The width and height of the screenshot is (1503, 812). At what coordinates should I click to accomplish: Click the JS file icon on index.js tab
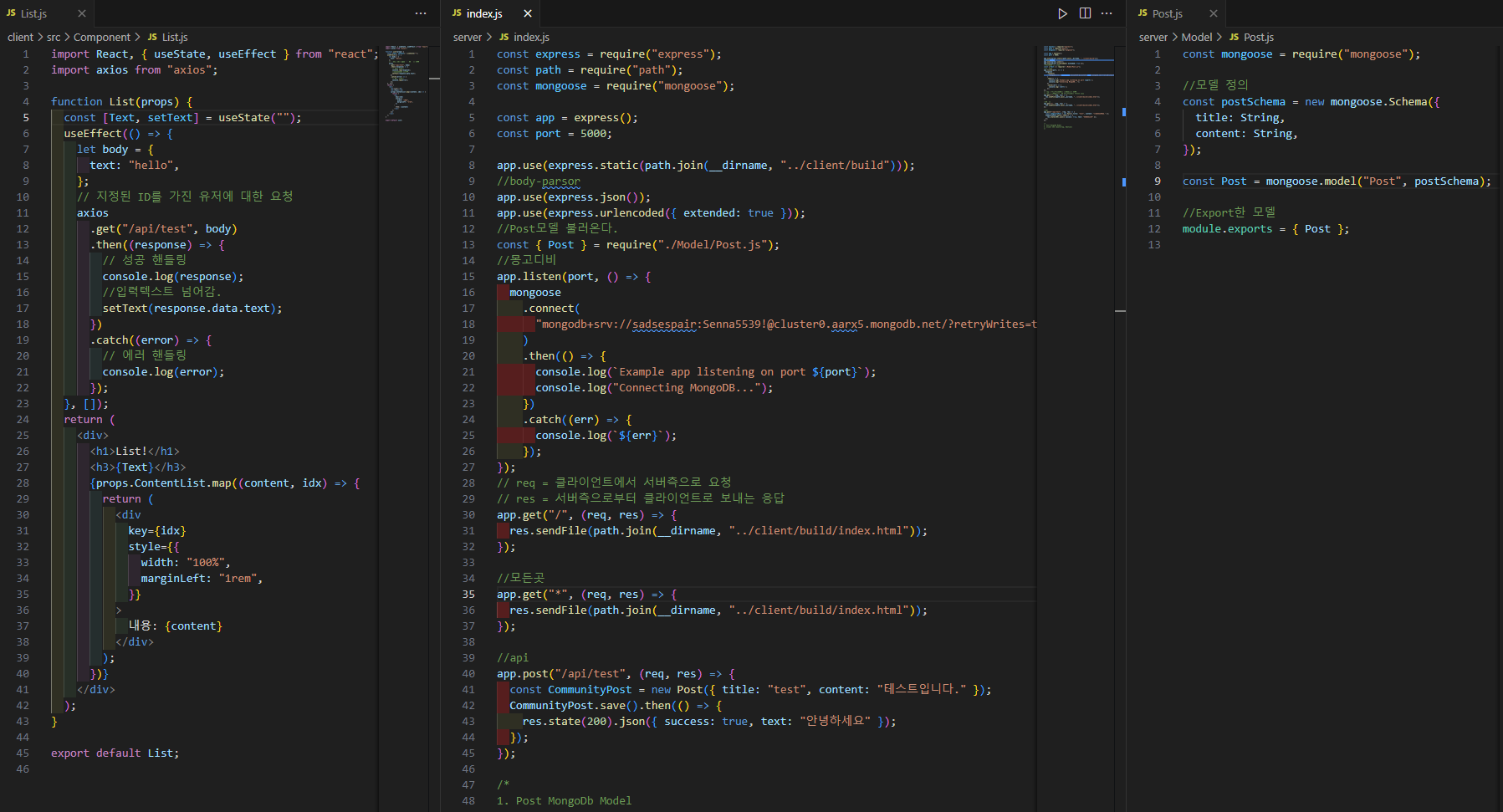coord(457,13)
